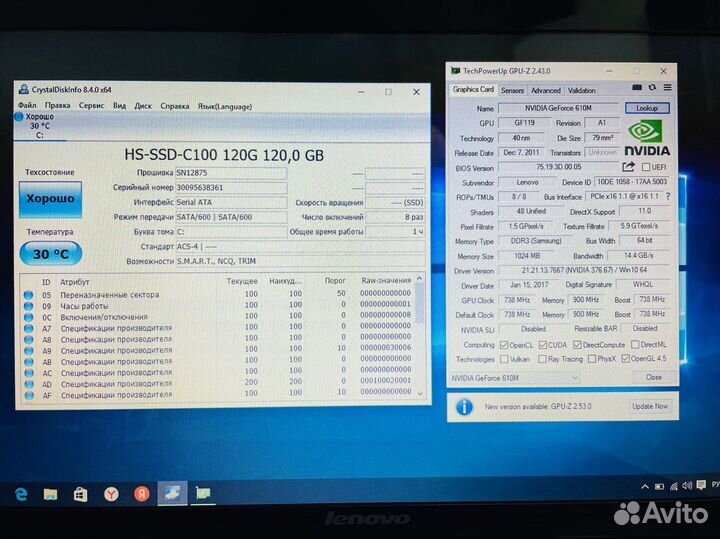Open action center notifications icon
Image resolution: width=720 pixels, height=539 pixels.
click(701, 485)
